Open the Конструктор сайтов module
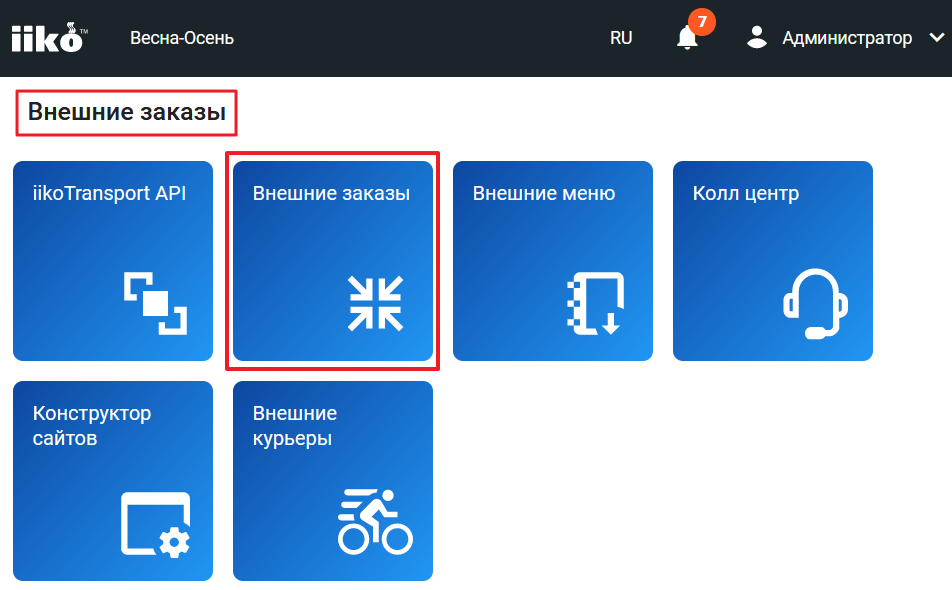Screen dimensions: 952x590 click(112, 480)
